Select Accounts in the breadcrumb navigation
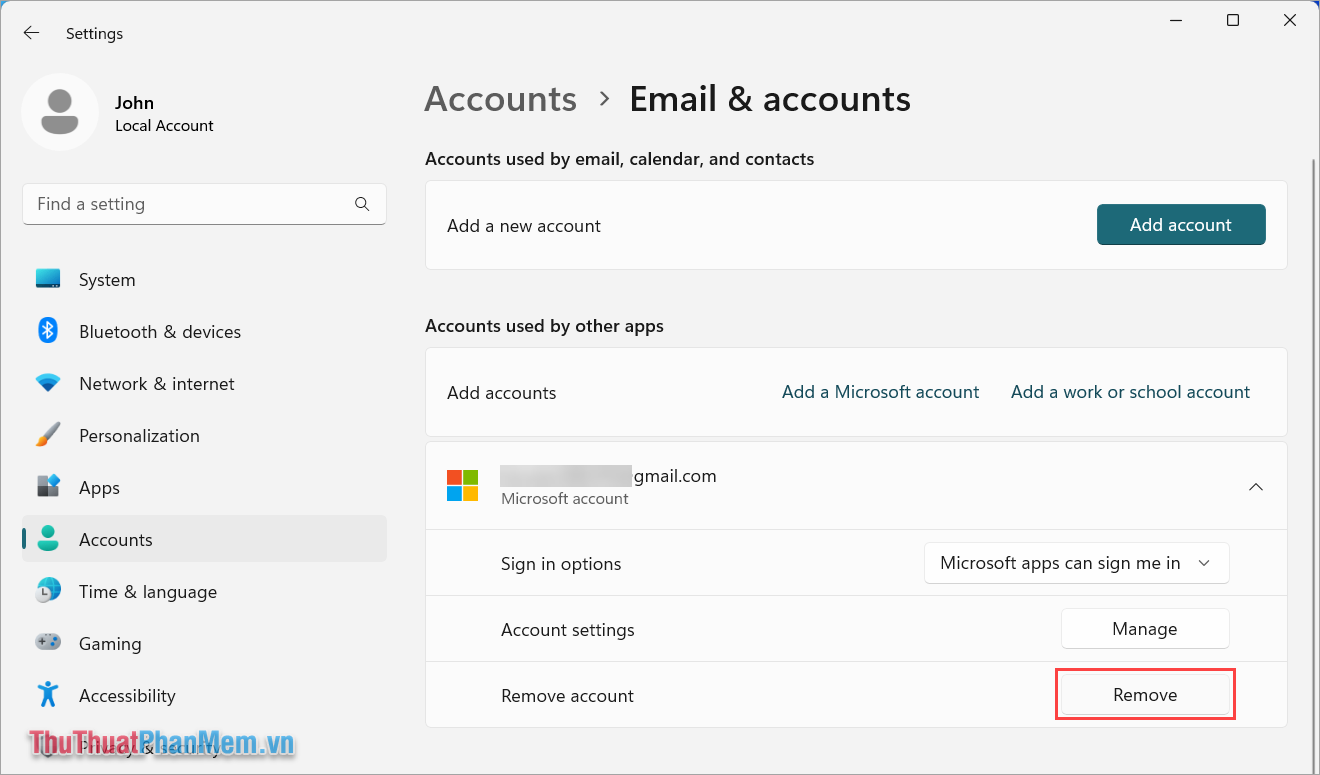This screenshot has width=1320, height=775. click(x=500, y=99)
